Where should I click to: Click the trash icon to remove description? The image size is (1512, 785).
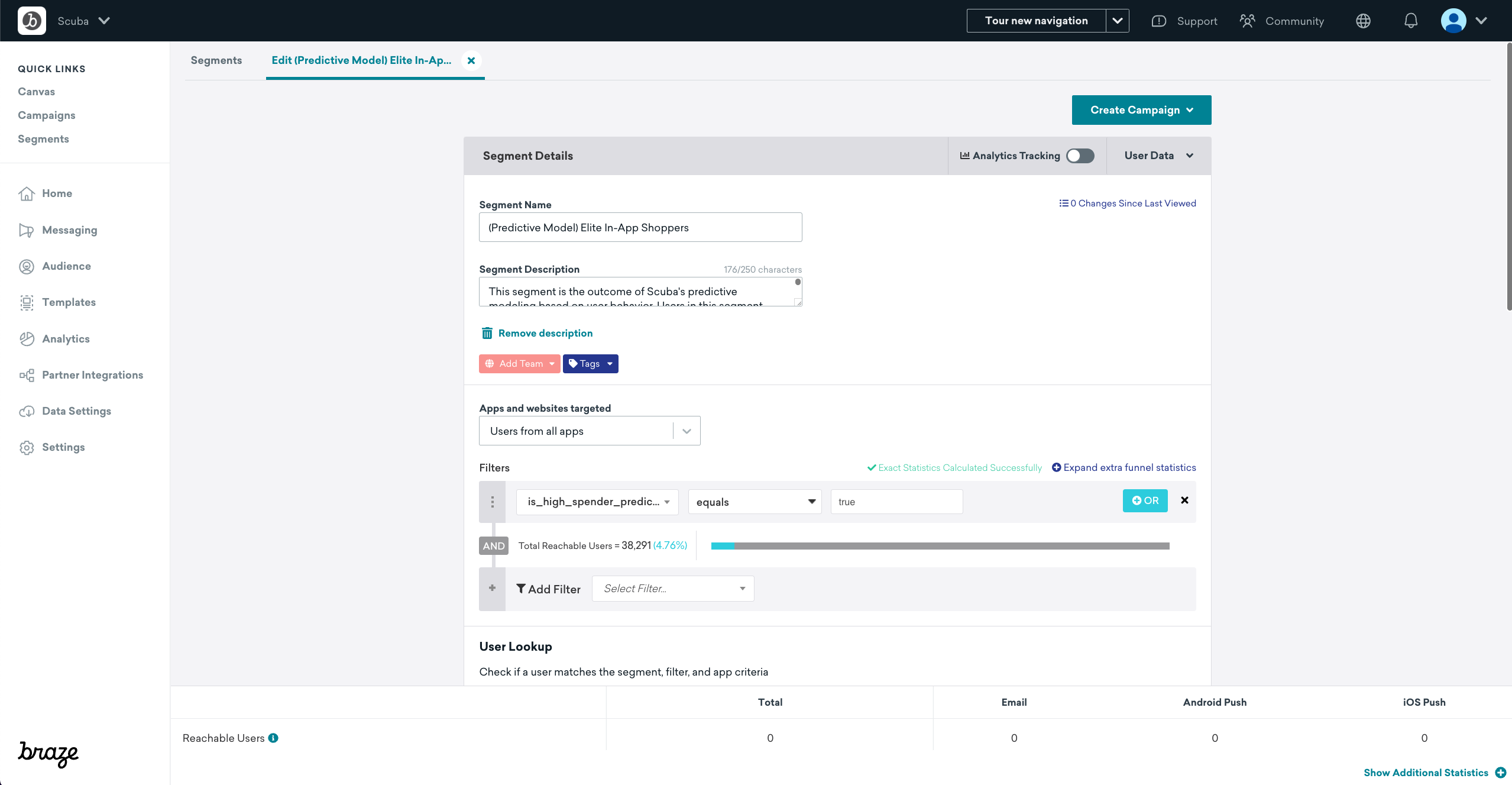(x=487, y=333)
